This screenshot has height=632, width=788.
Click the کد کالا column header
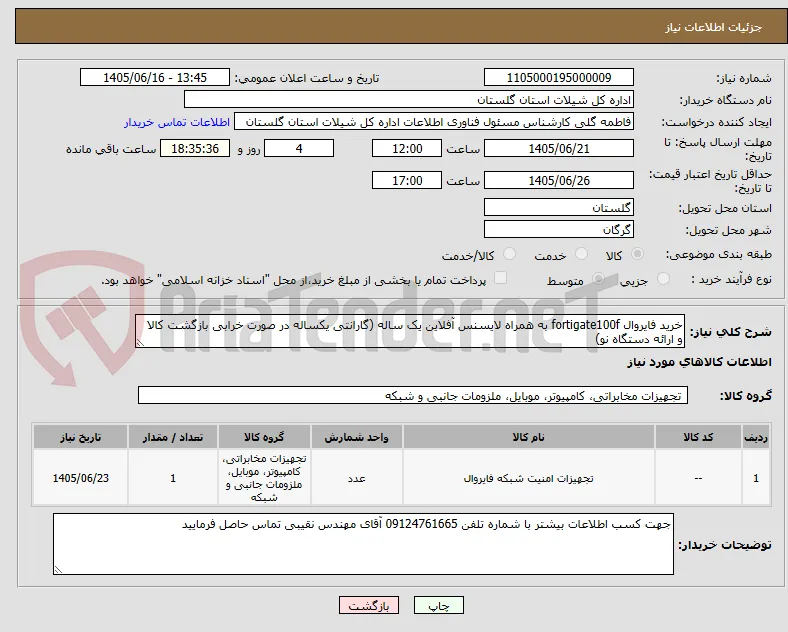click(x=698, y=437)
